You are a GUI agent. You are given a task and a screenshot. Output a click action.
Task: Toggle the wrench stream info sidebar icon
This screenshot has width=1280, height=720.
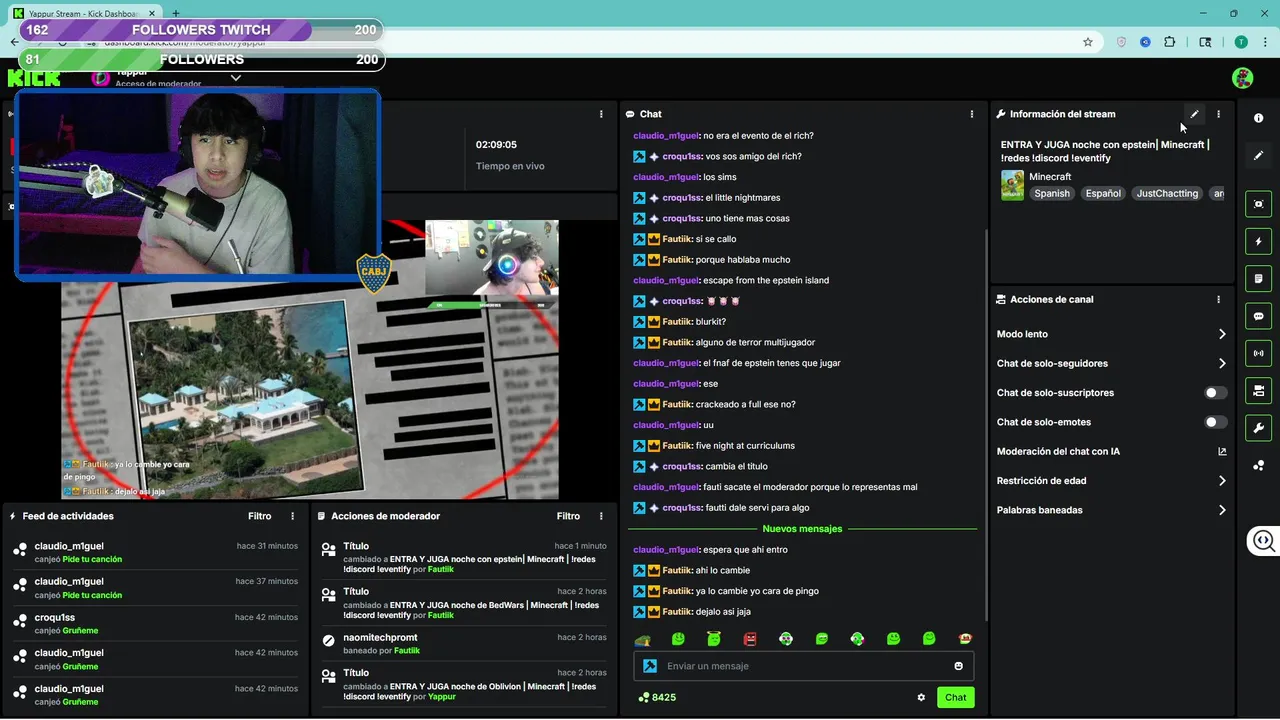click(1258, 428)
